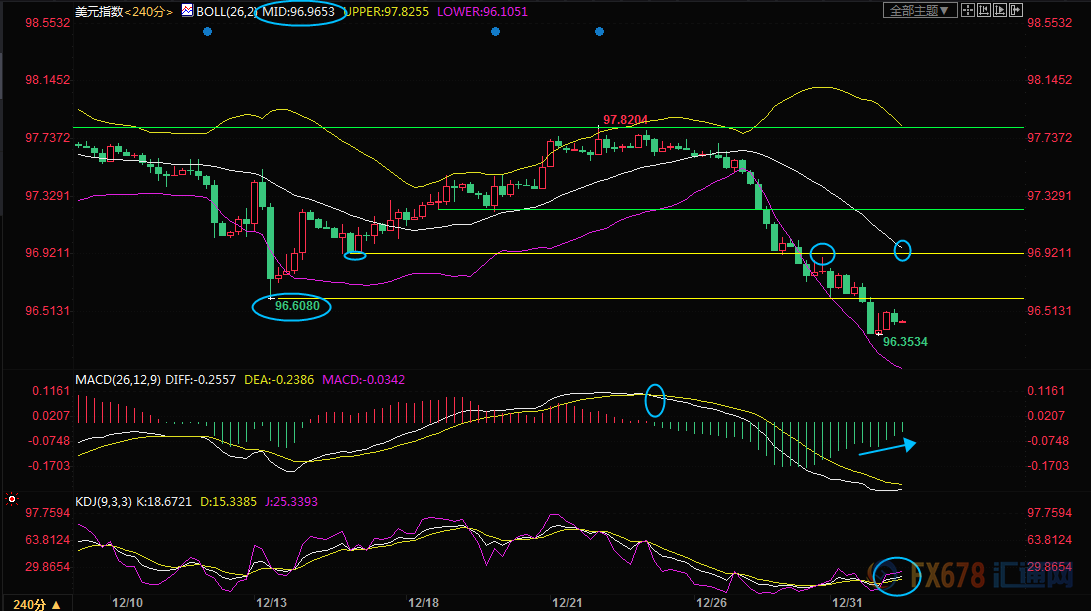Click the red sun alert icon
Image resolution: width=1091 pixels, height=611 pixels.
click(11, 497)
